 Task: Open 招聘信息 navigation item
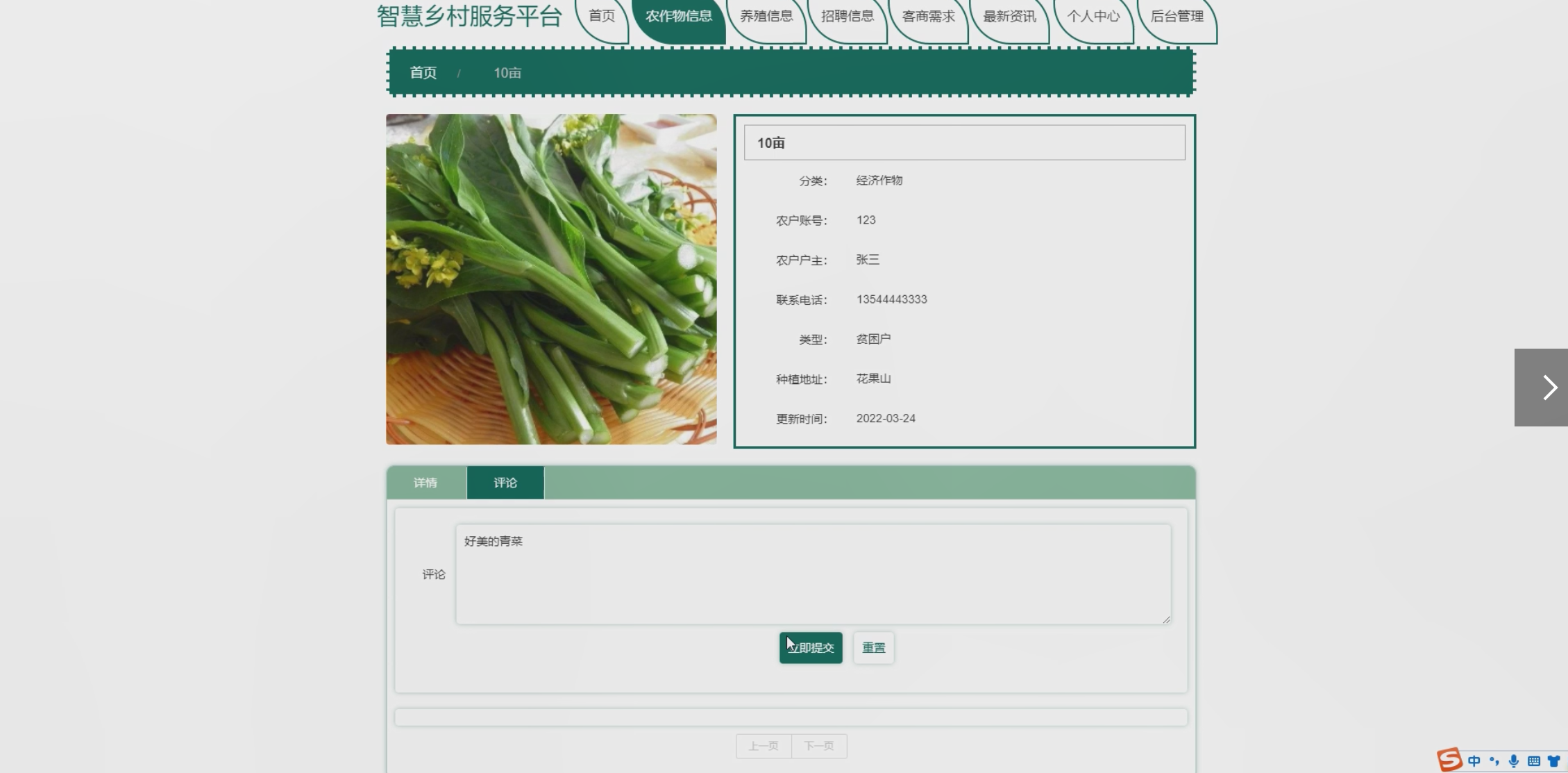click(x=847, y=16)
